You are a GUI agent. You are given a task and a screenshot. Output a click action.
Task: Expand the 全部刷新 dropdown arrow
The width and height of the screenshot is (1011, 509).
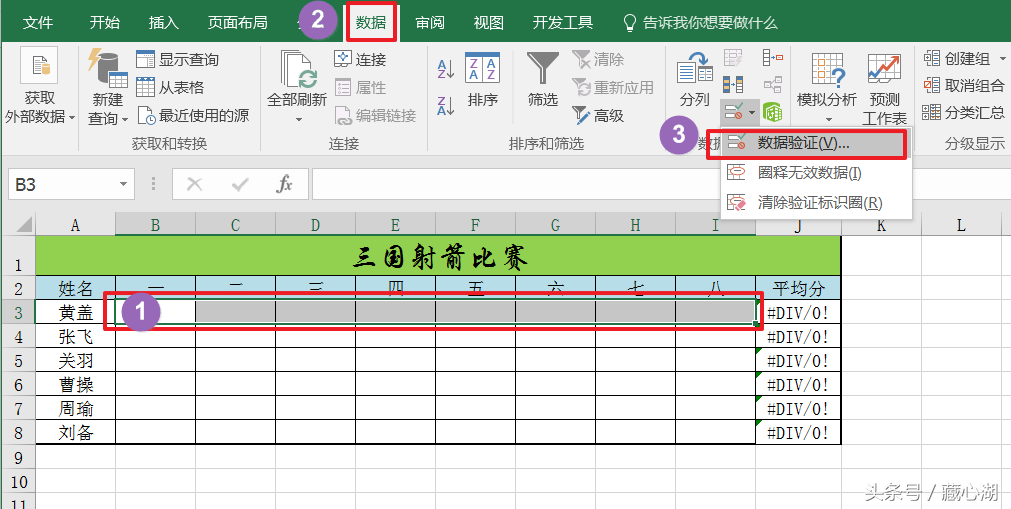298,119
